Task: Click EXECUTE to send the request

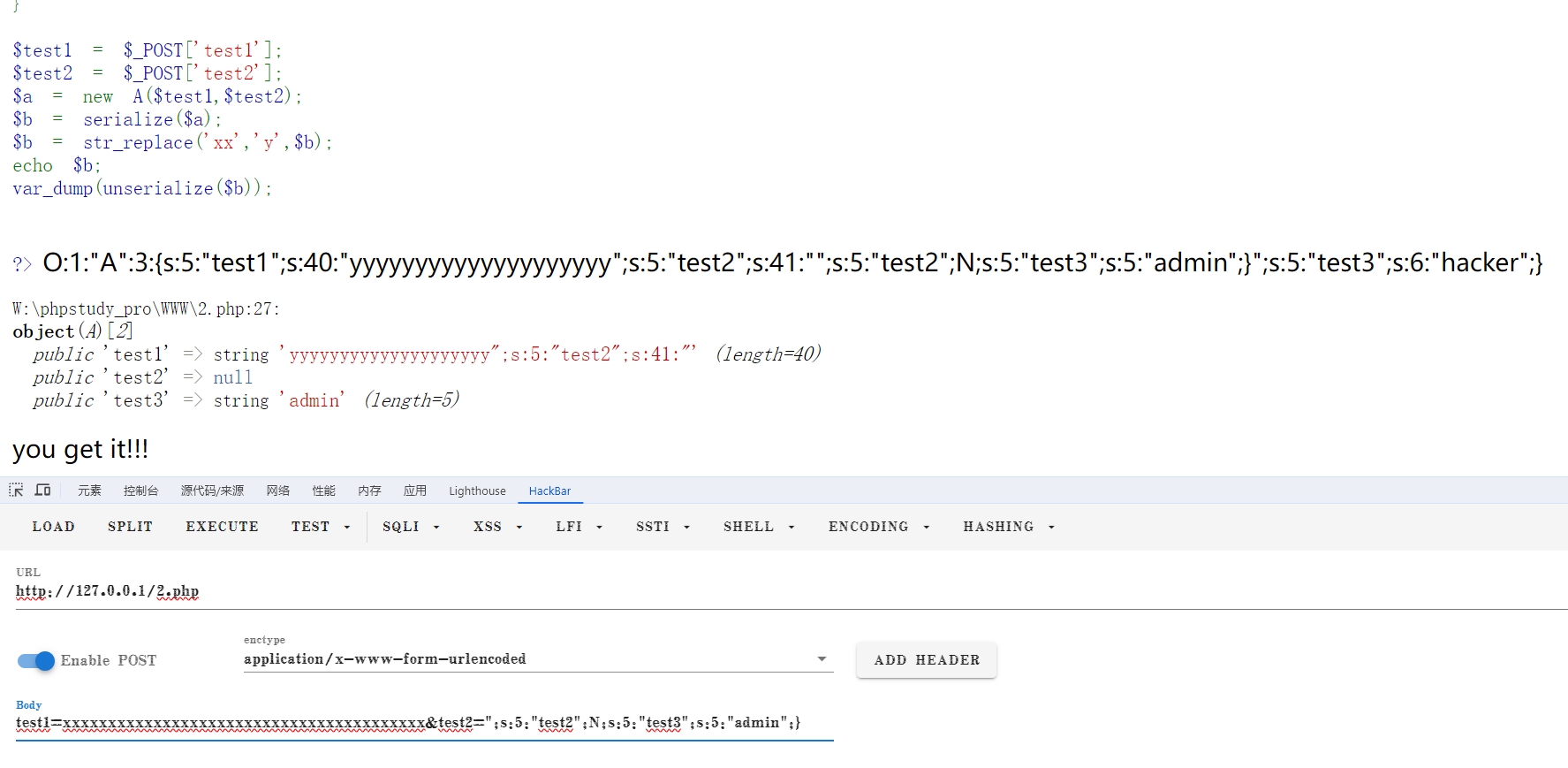Action: [x=222, y=527]
